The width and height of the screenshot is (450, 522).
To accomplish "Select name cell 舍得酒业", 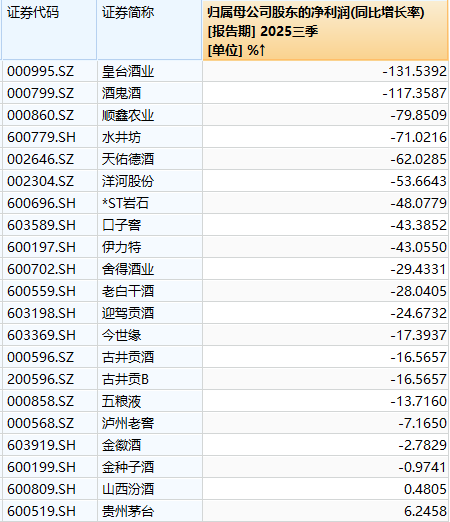I will point(150,269).
